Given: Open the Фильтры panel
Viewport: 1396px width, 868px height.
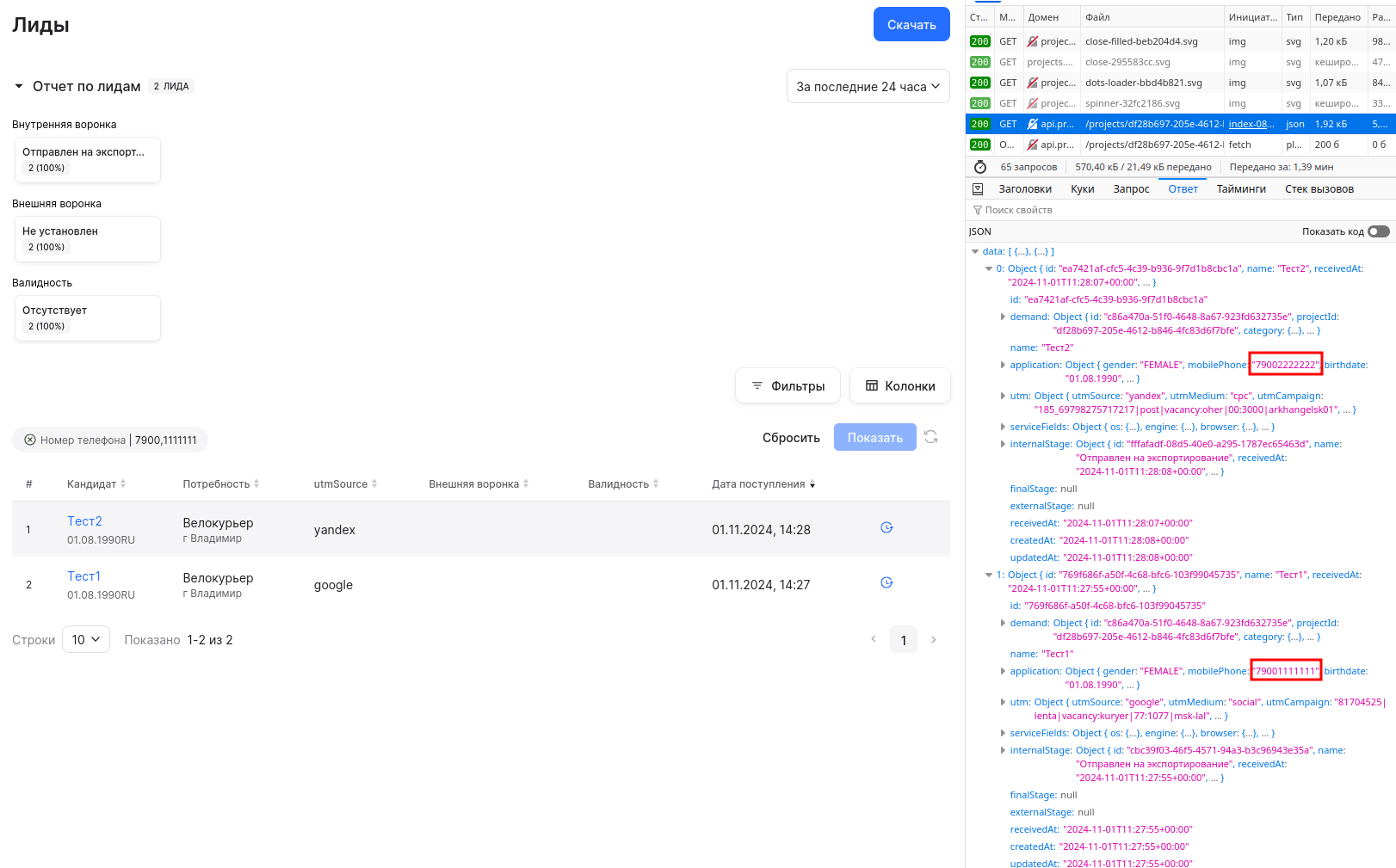Looking at the screenshot, I should pos(788,386).
